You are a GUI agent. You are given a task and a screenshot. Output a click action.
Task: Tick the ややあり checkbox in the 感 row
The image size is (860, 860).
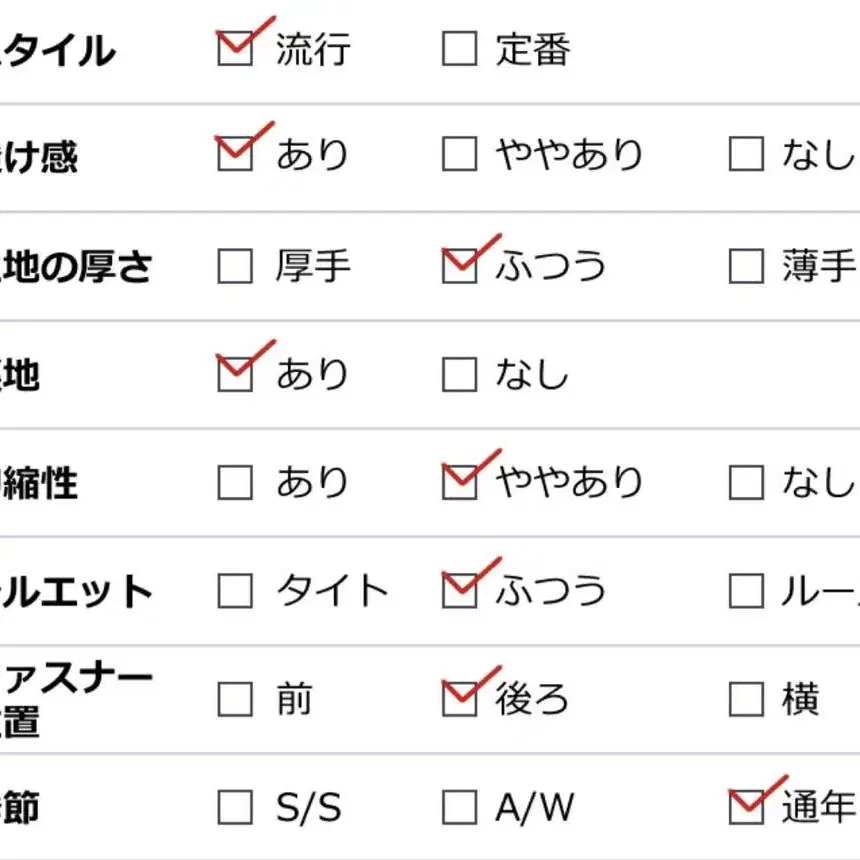click(459, 154)
